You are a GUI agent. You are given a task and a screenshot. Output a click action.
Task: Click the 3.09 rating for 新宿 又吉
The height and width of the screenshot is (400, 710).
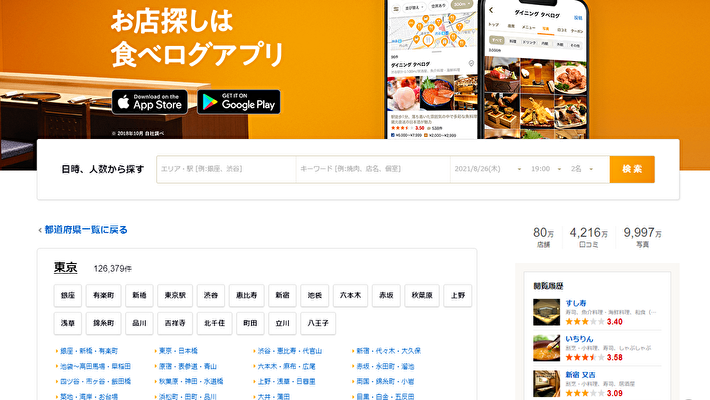614,394
